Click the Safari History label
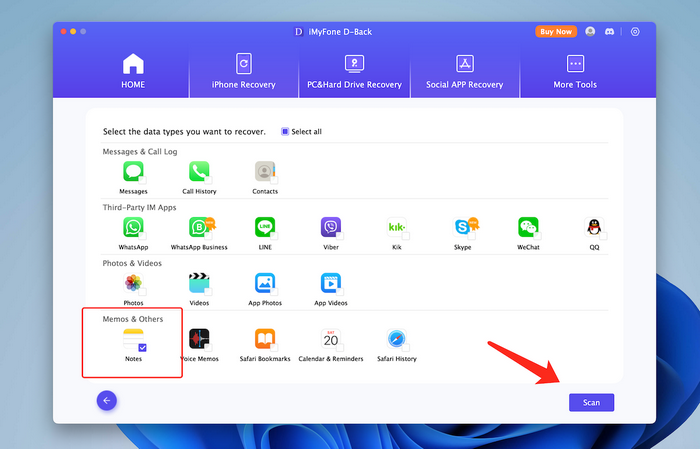700x449 pixels. pos(396,359)
